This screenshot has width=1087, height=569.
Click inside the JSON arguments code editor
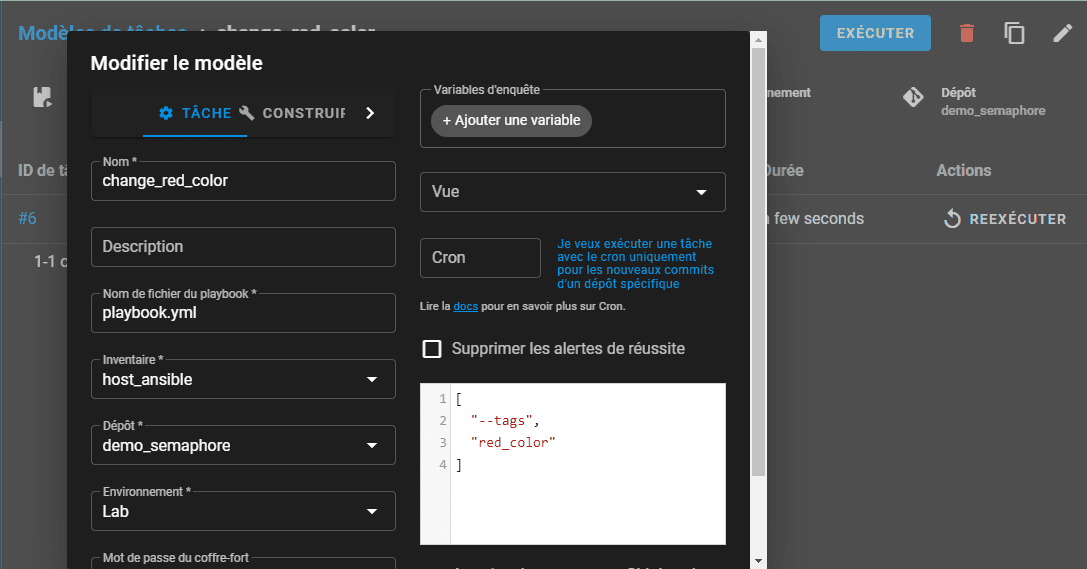coord(573,464)
